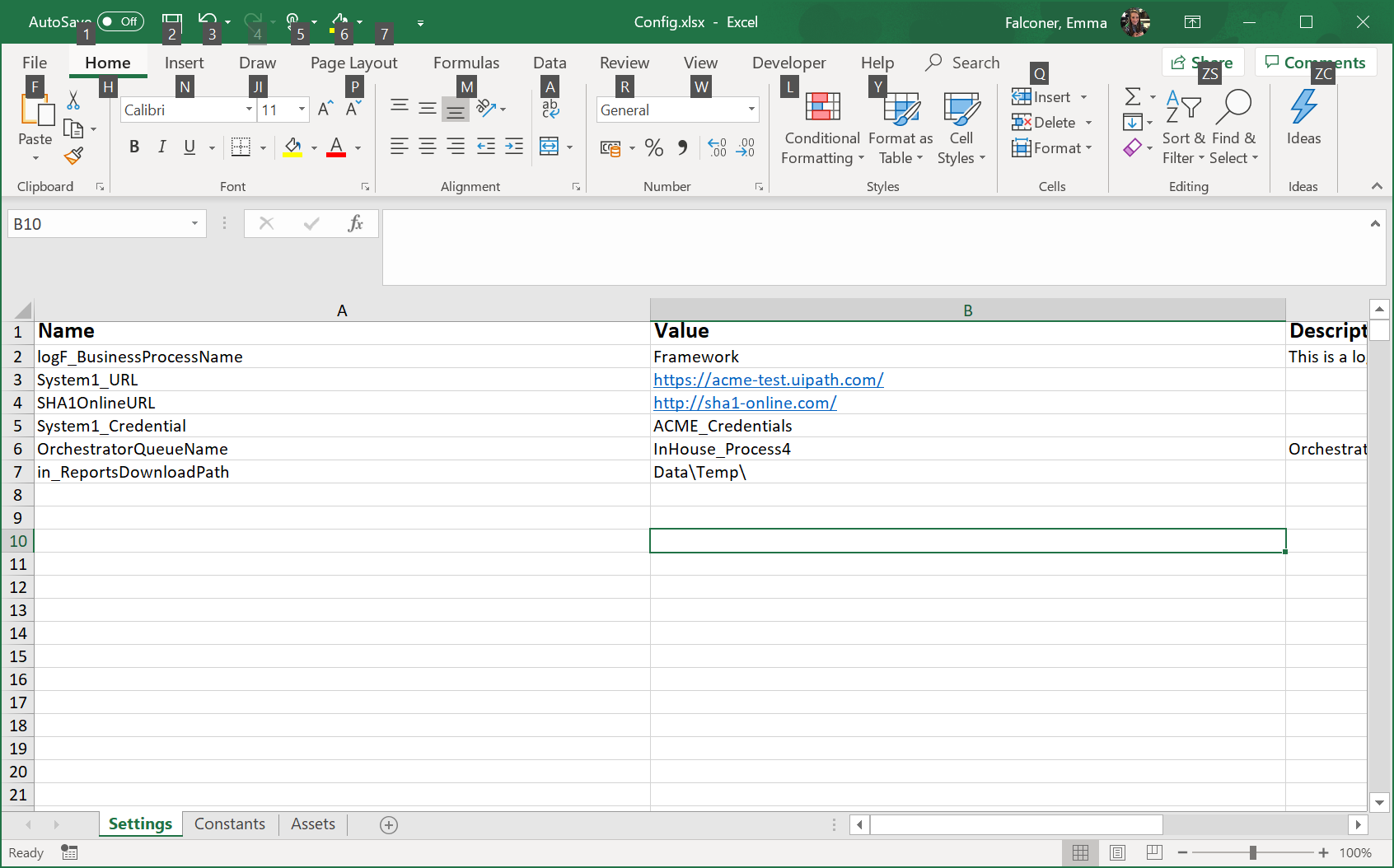Expand the number format dropdown

pos(751,110)
